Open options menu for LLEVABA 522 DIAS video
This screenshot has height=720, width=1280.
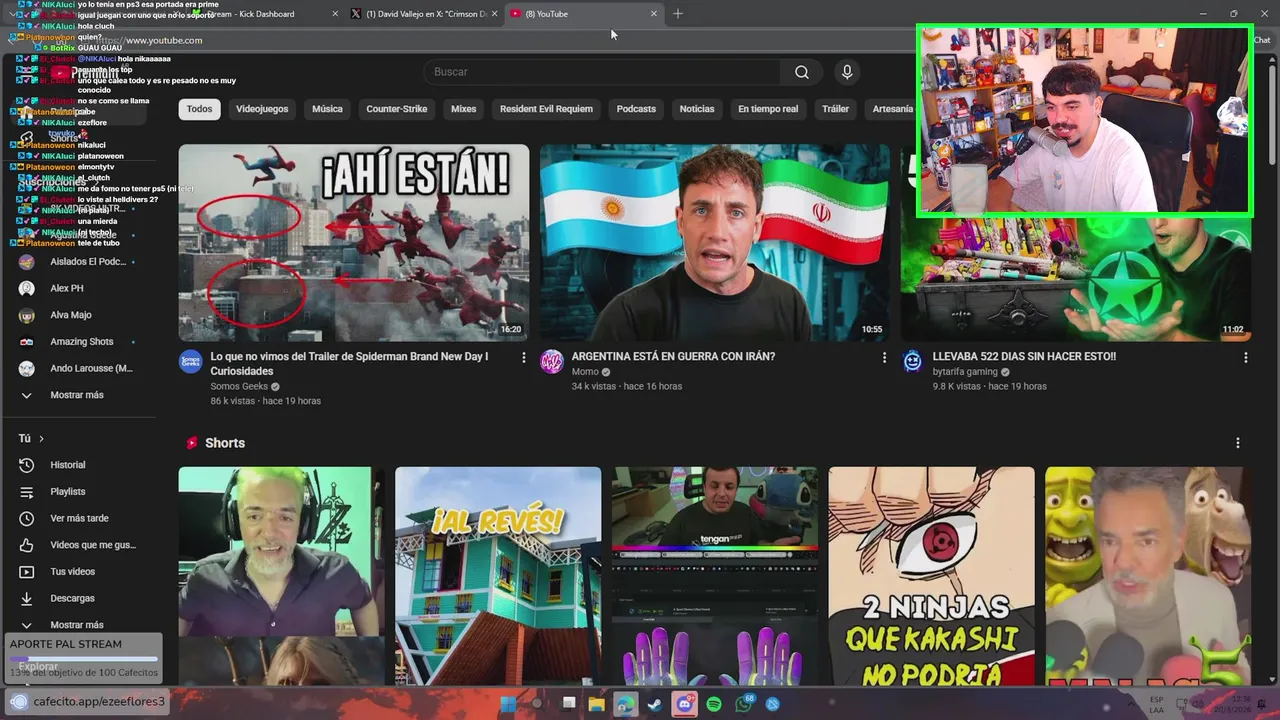click(1245, 357)
